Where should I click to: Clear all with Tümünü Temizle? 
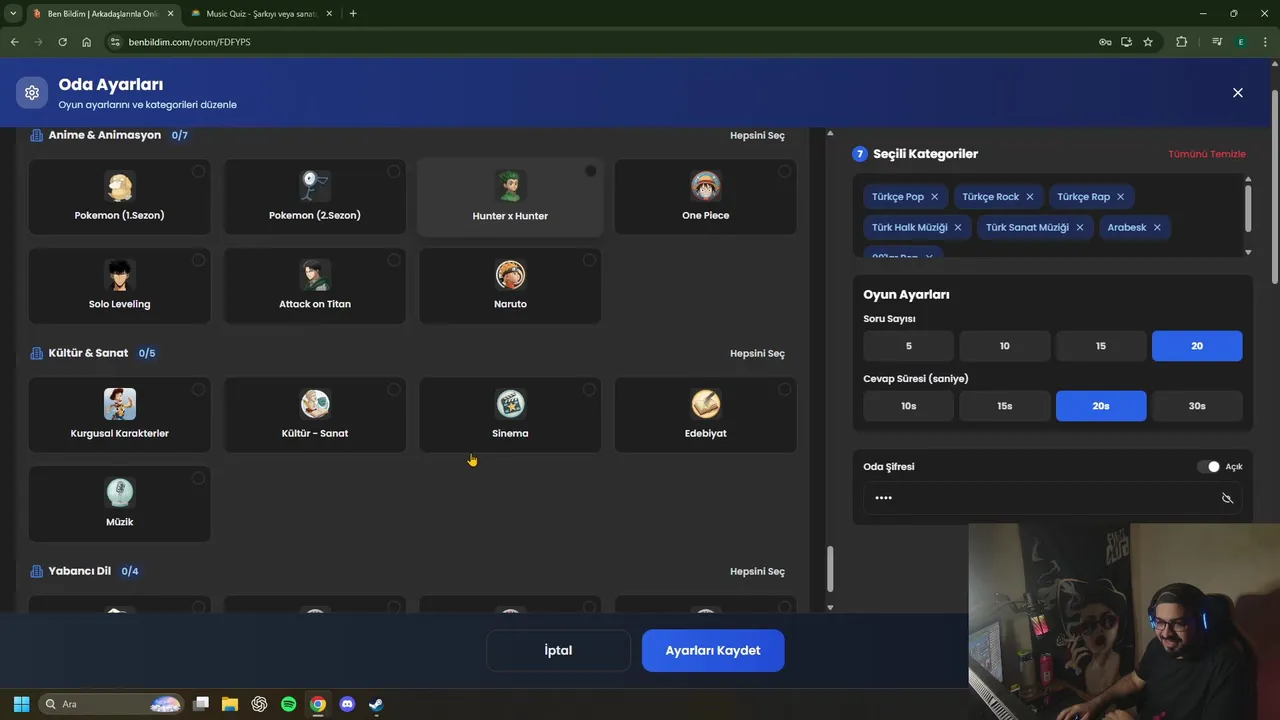1207,154
